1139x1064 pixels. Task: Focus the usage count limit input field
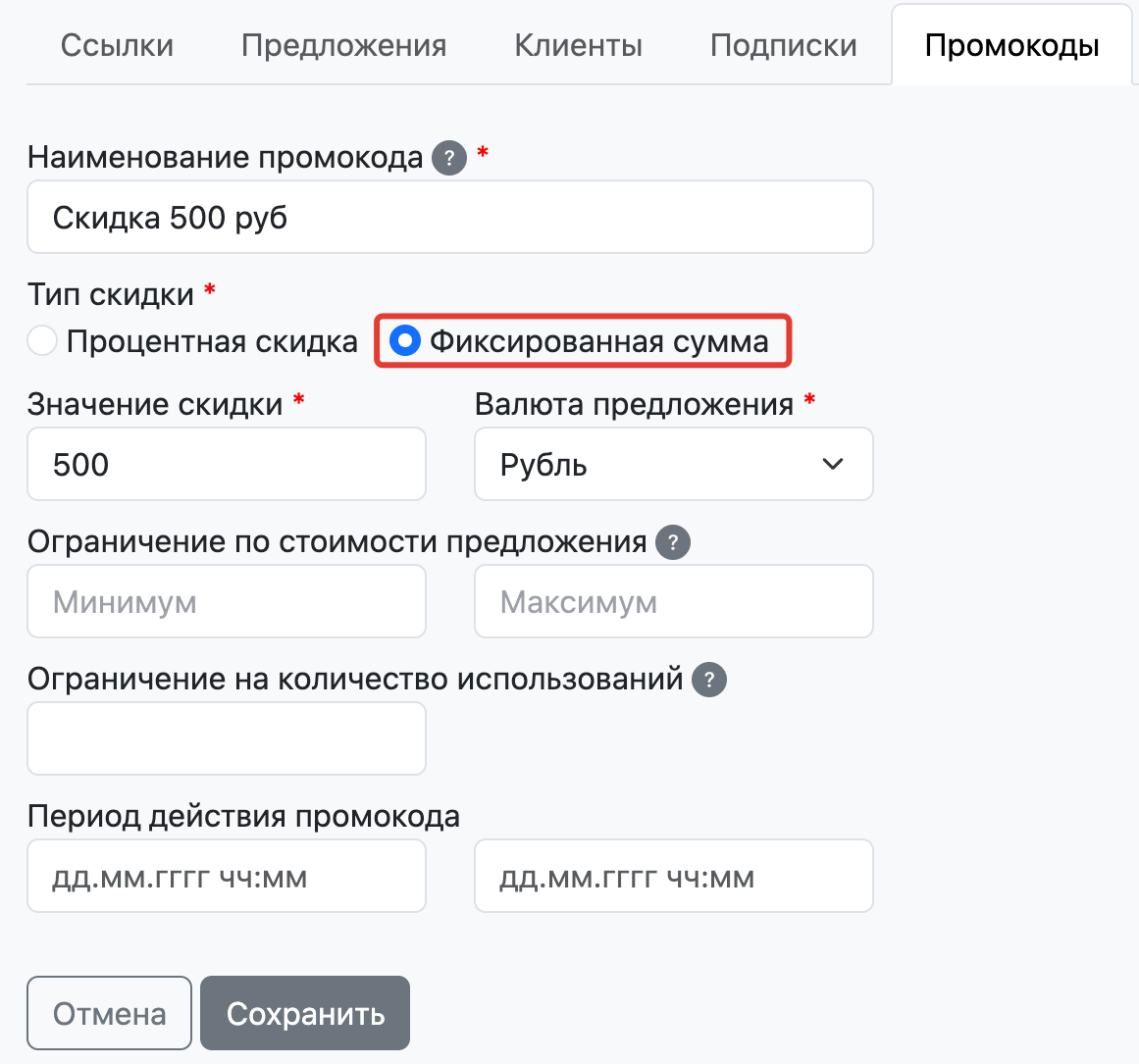click(x=226, y=738)
